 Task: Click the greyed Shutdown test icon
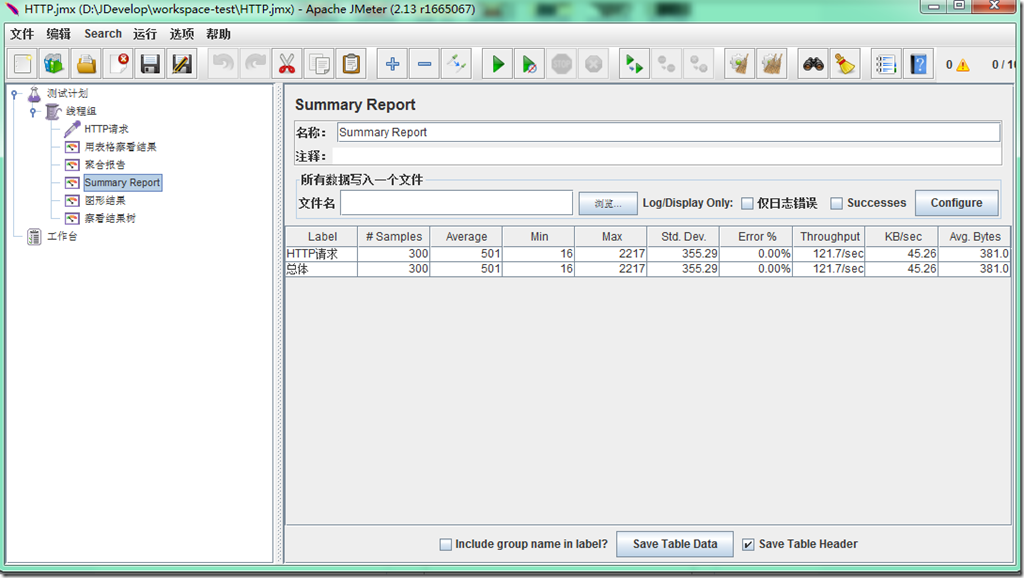[594, 64]
